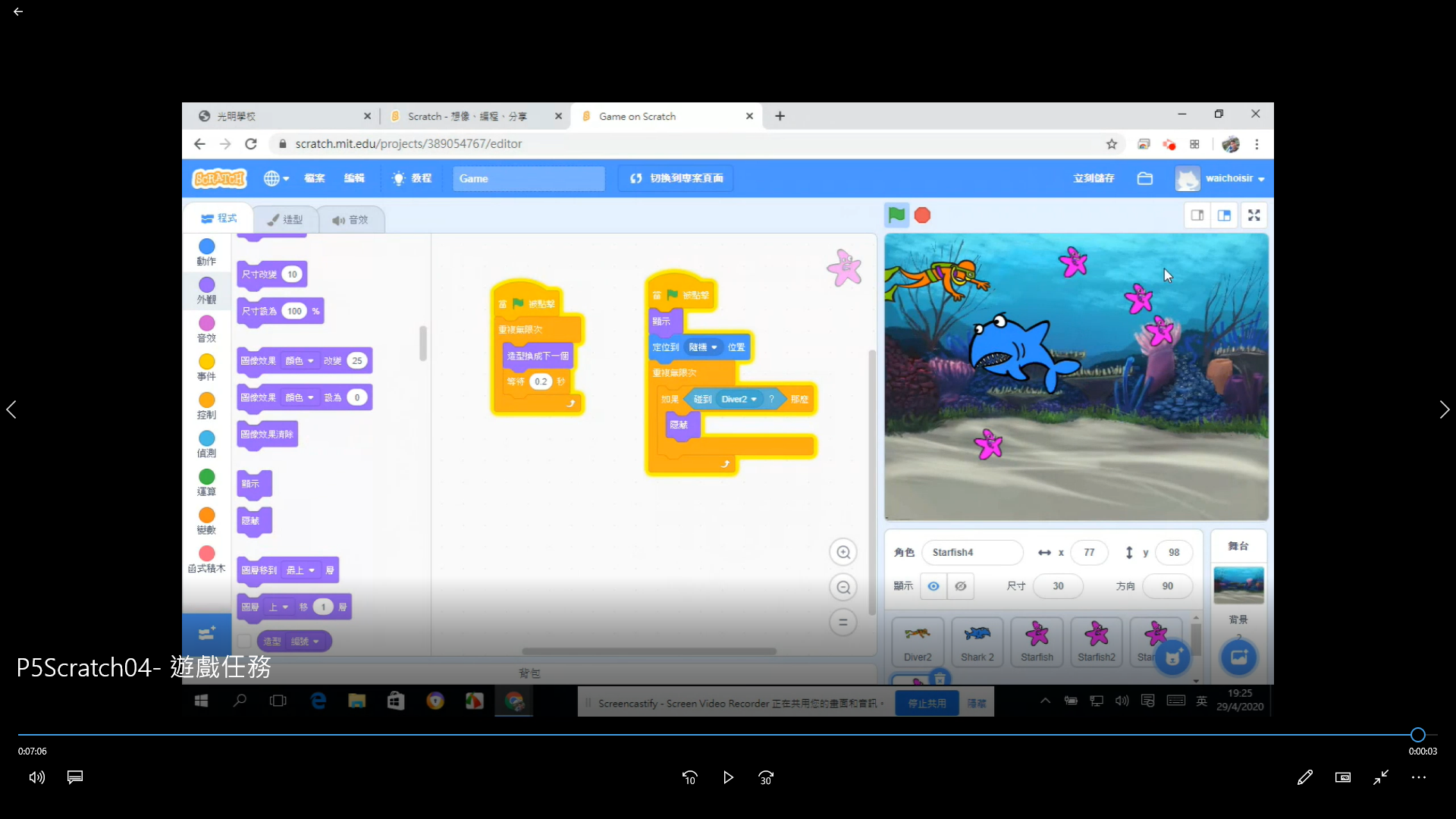The image size is (1456, 819).
Task: Select the Operators block category
Action: (x=206, y=482)
